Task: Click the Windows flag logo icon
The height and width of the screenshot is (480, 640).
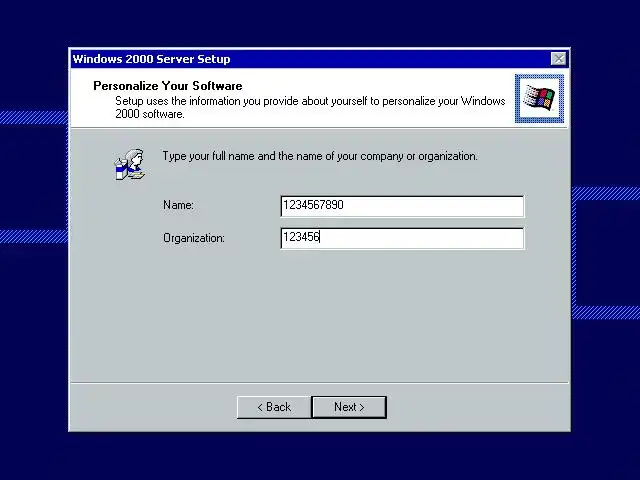Action: click(539, 98)
